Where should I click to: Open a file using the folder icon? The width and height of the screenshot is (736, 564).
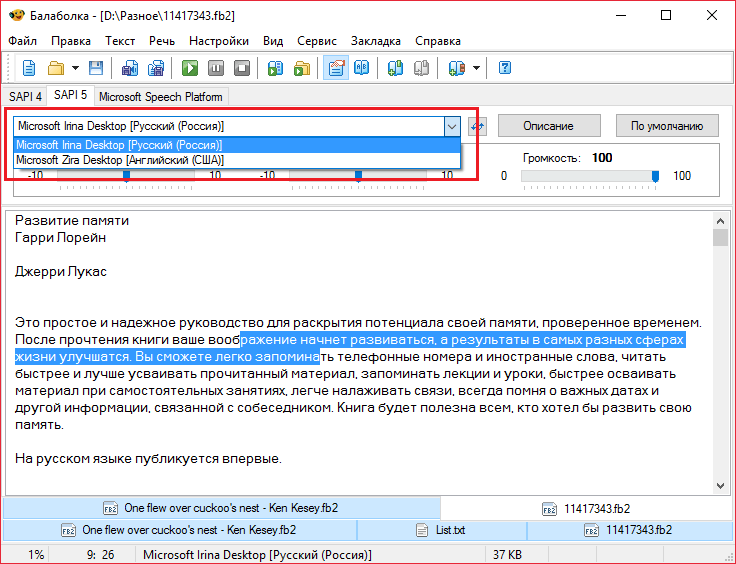pyautogui.click(x=56, y=68)
